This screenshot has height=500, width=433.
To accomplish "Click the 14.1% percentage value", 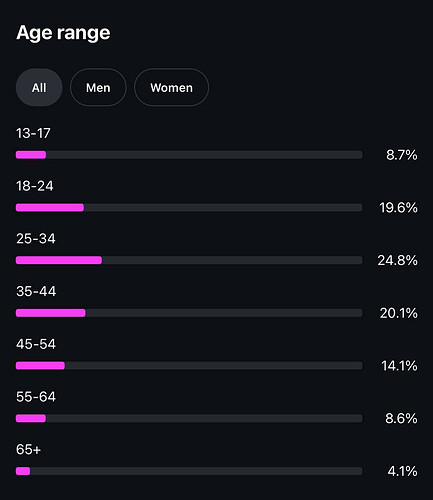I will [399, 366].
